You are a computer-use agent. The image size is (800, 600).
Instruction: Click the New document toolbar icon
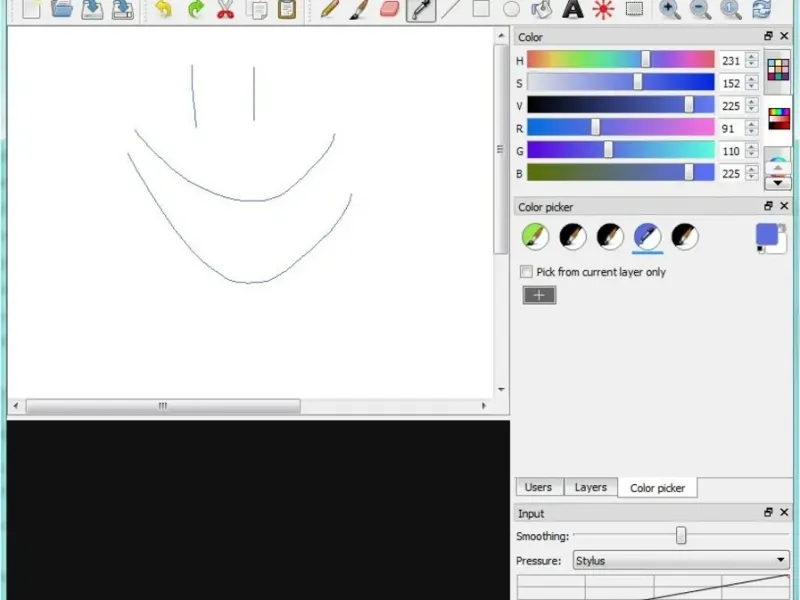pyautogui.click(x=31, y=9)
